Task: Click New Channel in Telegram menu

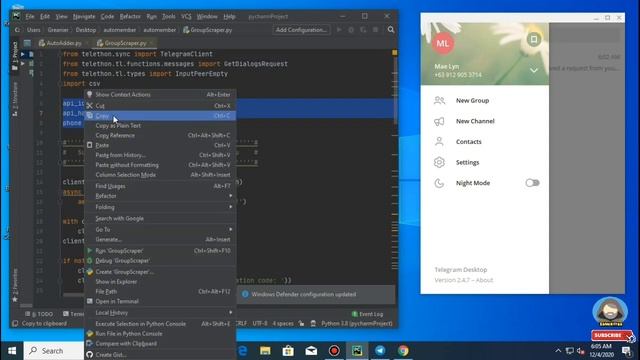Action: 484,121
